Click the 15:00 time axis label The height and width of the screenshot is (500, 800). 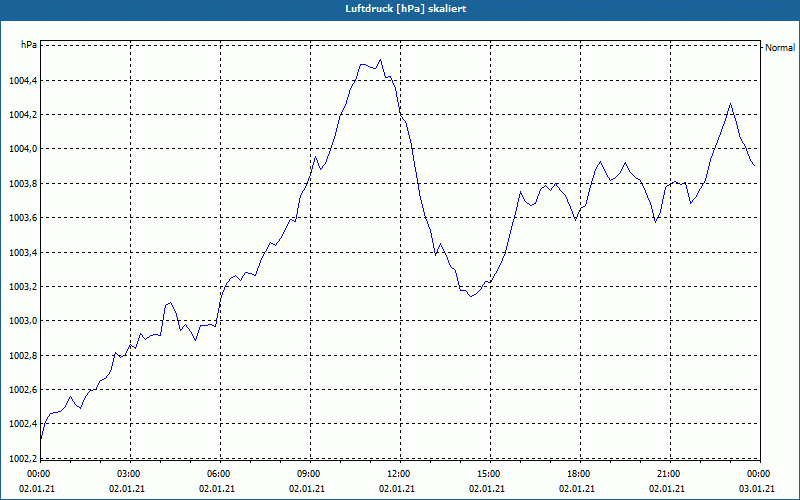(x=488, y=474)
